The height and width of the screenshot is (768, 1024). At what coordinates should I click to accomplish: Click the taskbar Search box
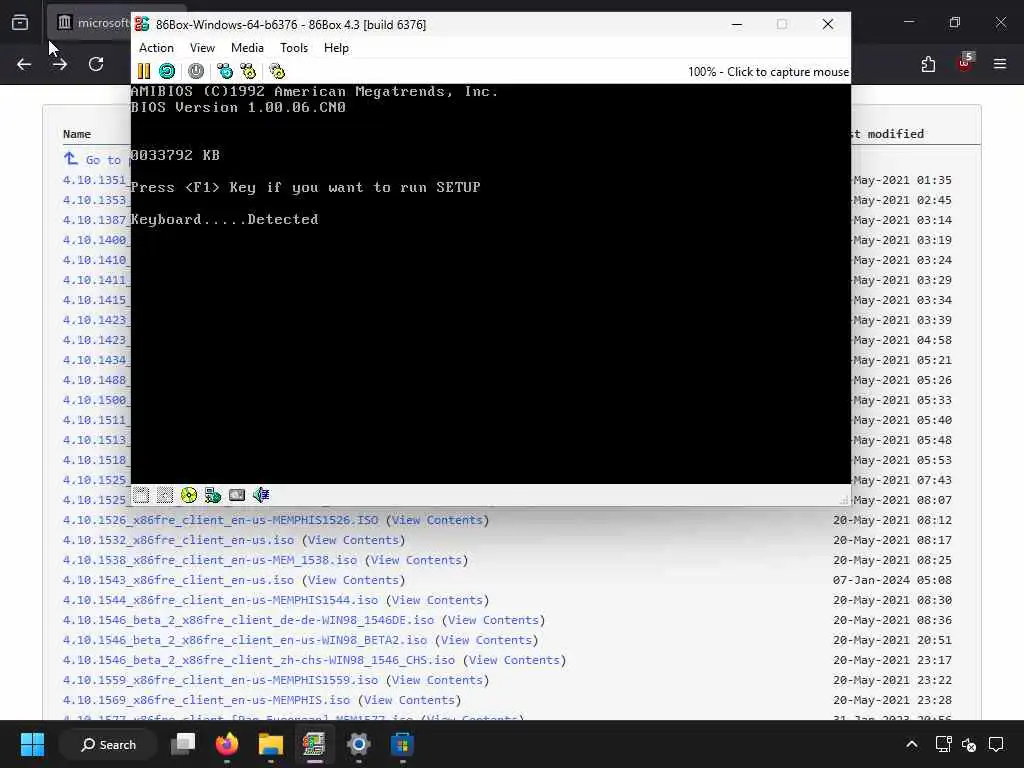[x=108, y=744]
